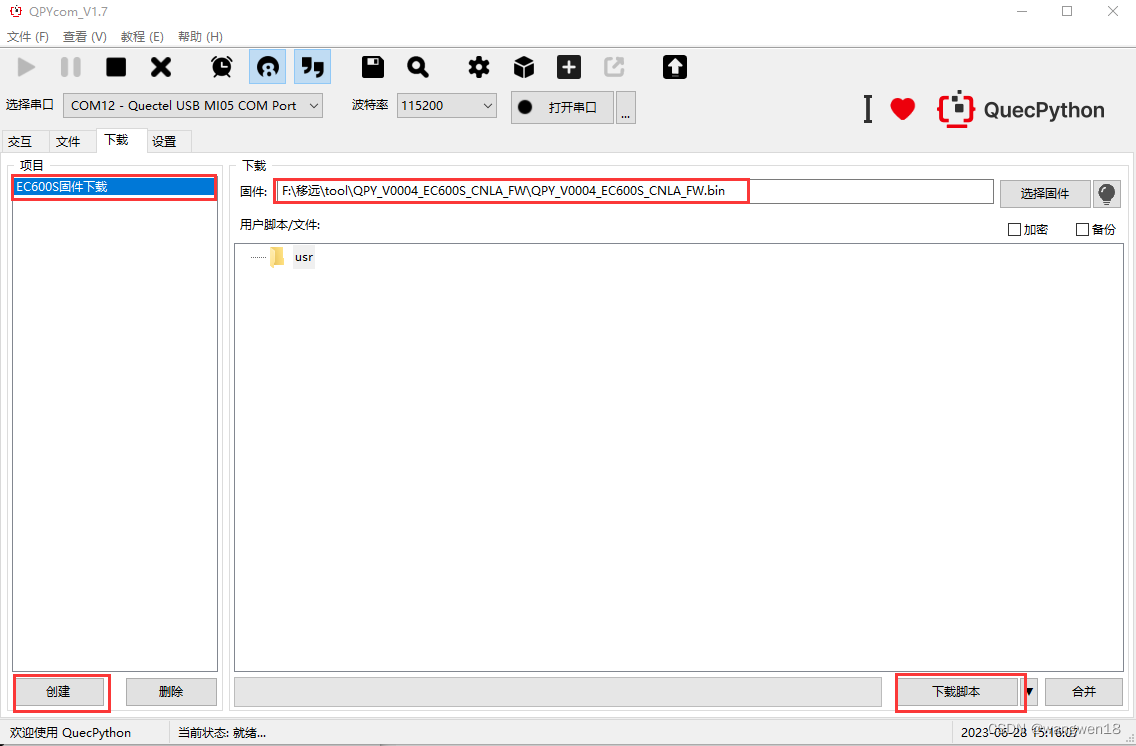Click the usr folder icon
This screenshot has width=1136, height=746.
(277, 257)
